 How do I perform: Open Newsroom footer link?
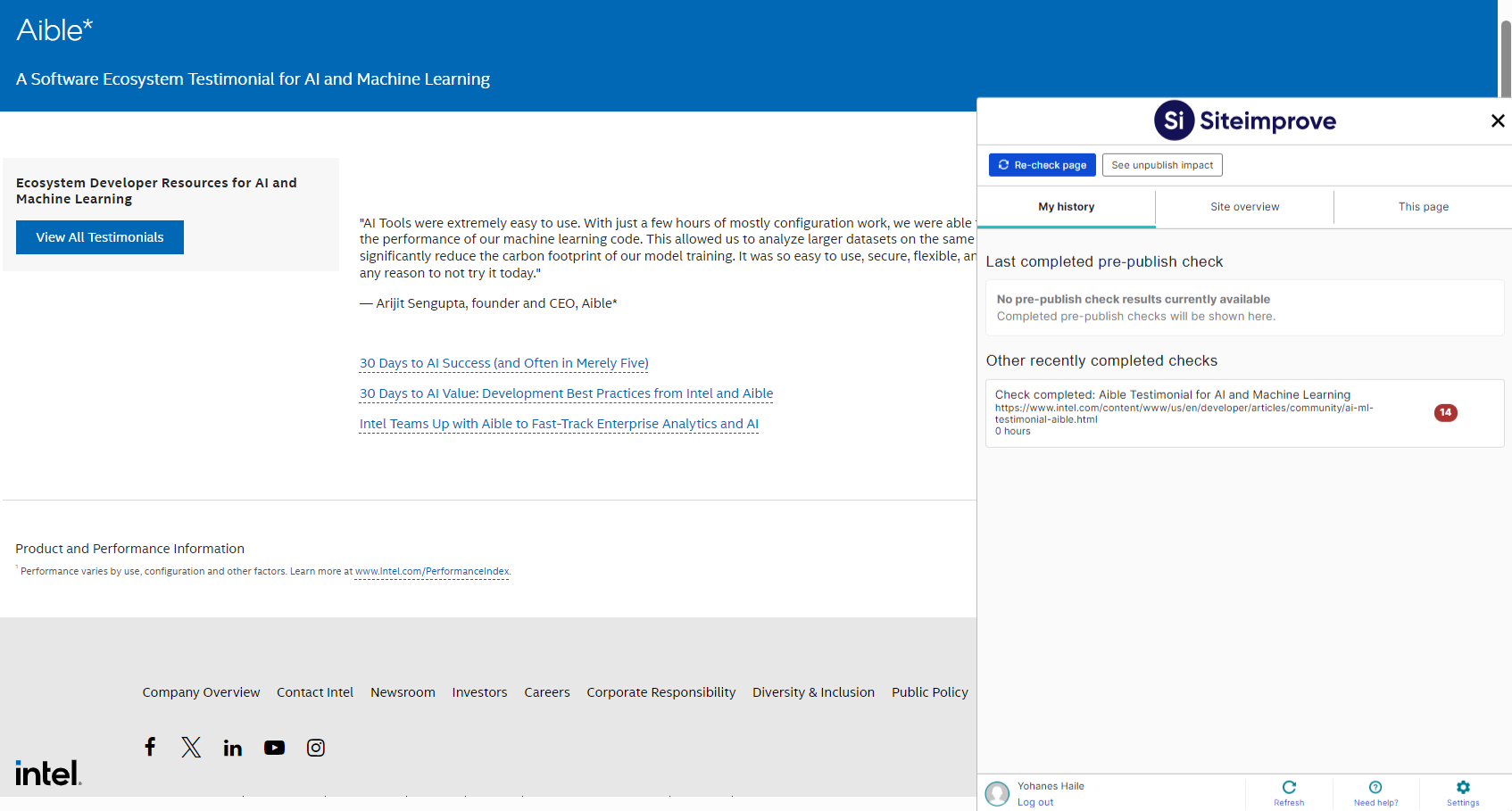coord(403,692)
